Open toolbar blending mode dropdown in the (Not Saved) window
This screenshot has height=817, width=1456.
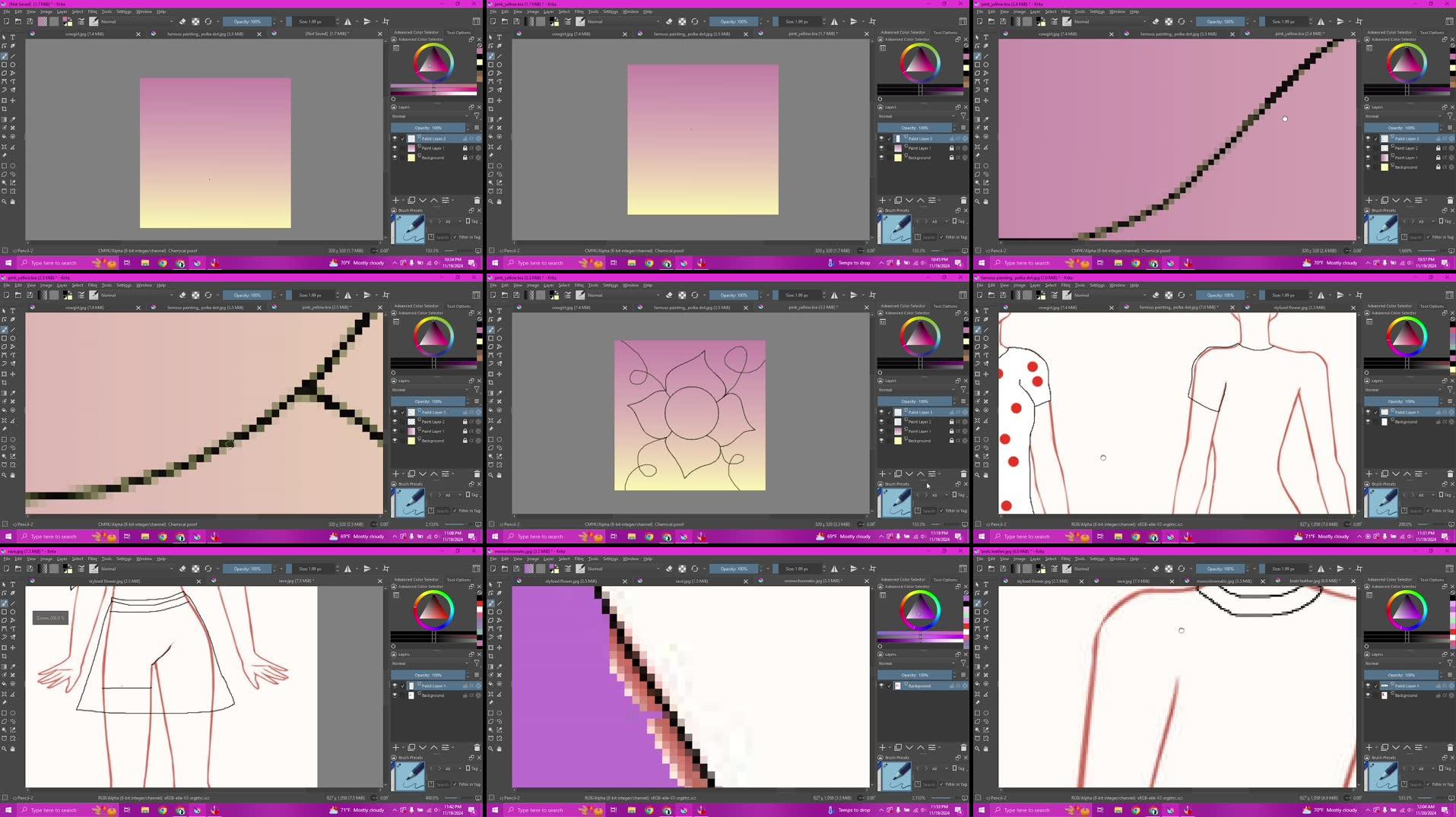tap(135, 21)
